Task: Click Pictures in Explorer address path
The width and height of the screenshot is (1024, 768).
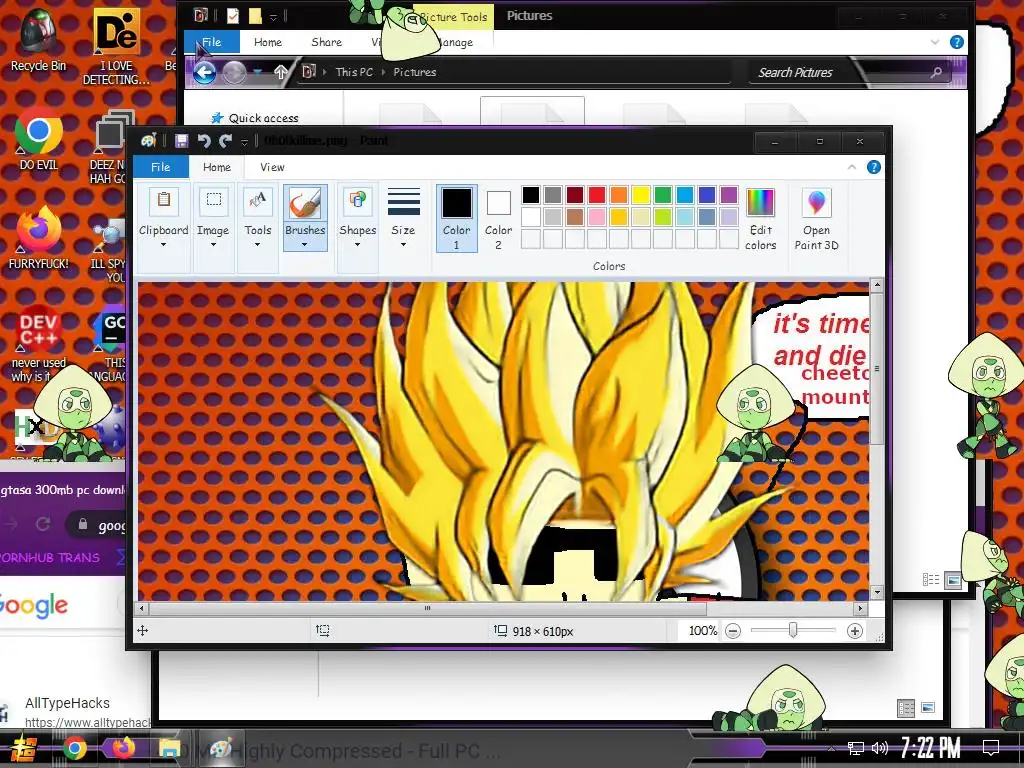Action: 415,72
